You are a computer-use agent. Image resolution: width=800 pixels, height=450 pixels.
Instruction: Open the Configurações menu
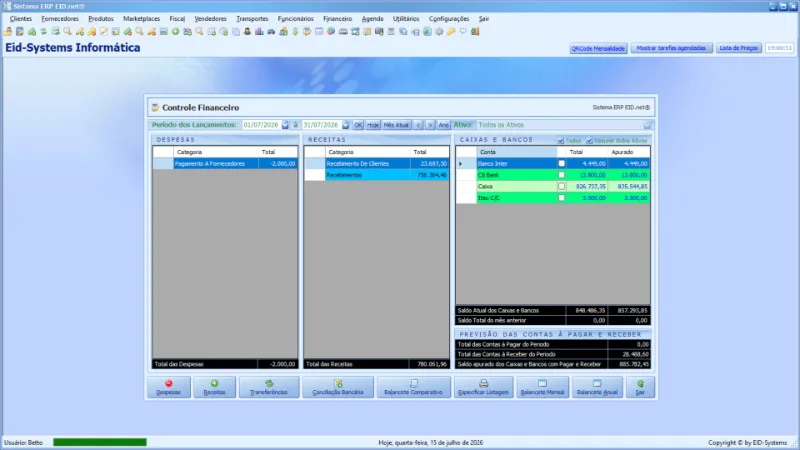(x=448, y=19)
